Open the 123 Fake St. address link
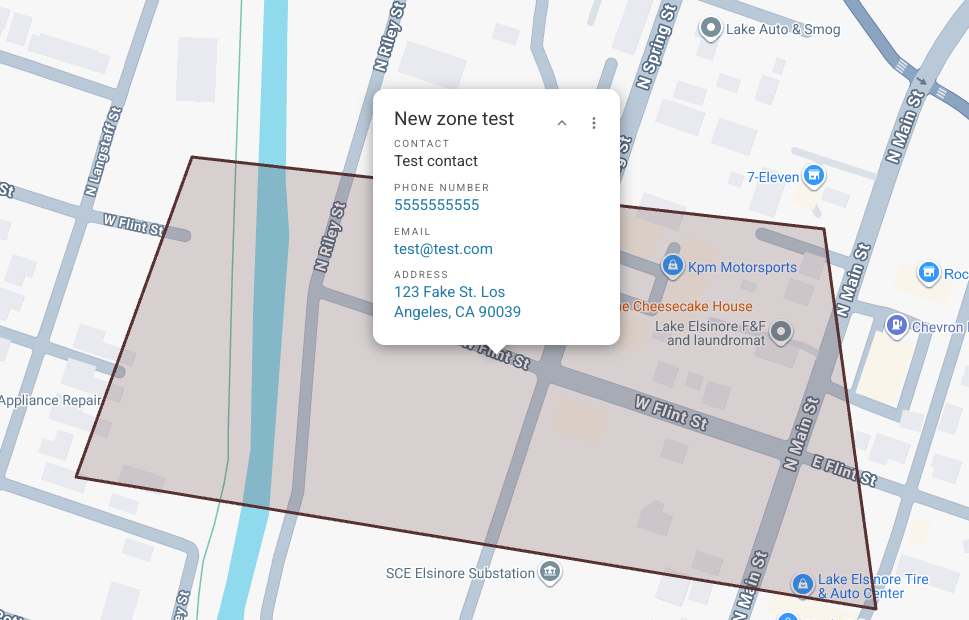The image size is (969, 620). tap(457, 302)
